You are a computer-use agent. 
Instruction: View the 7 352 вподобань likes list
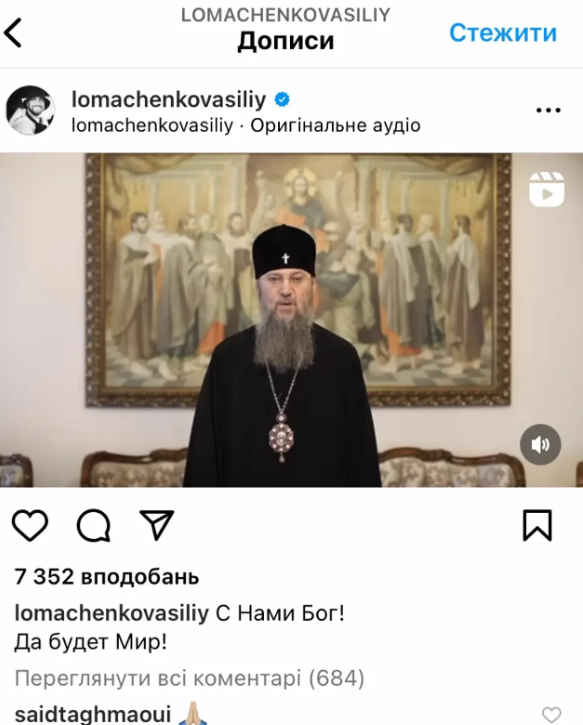107,577
